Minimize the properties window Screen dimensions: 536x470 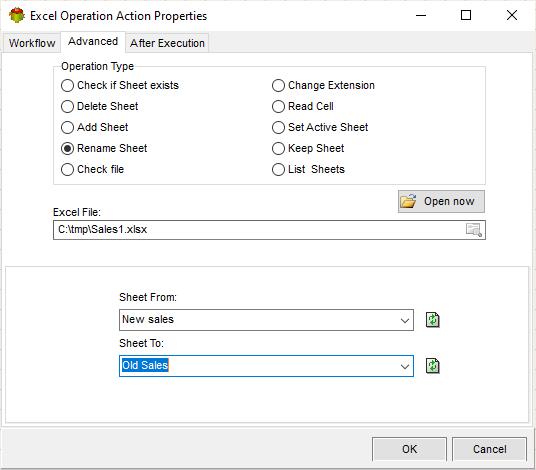pyautogui.click(x=421, y=15)
